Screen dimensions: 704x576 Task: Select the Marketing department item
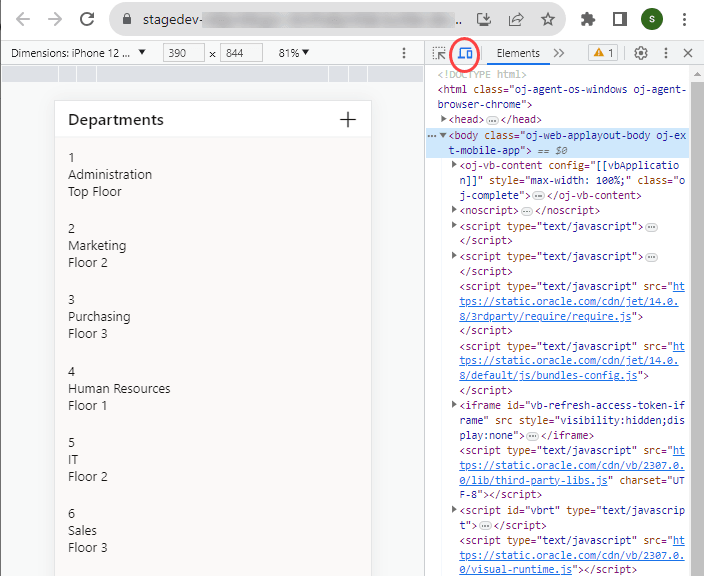213,246
